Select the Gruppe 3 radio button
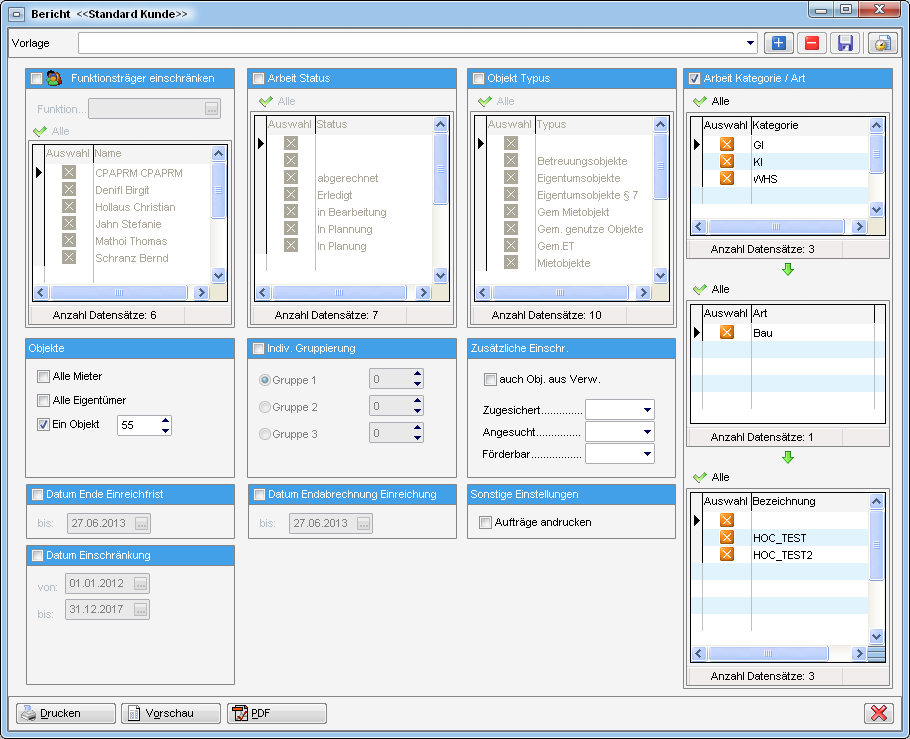Viewport: 910px width, 739px height. point(265,434)
